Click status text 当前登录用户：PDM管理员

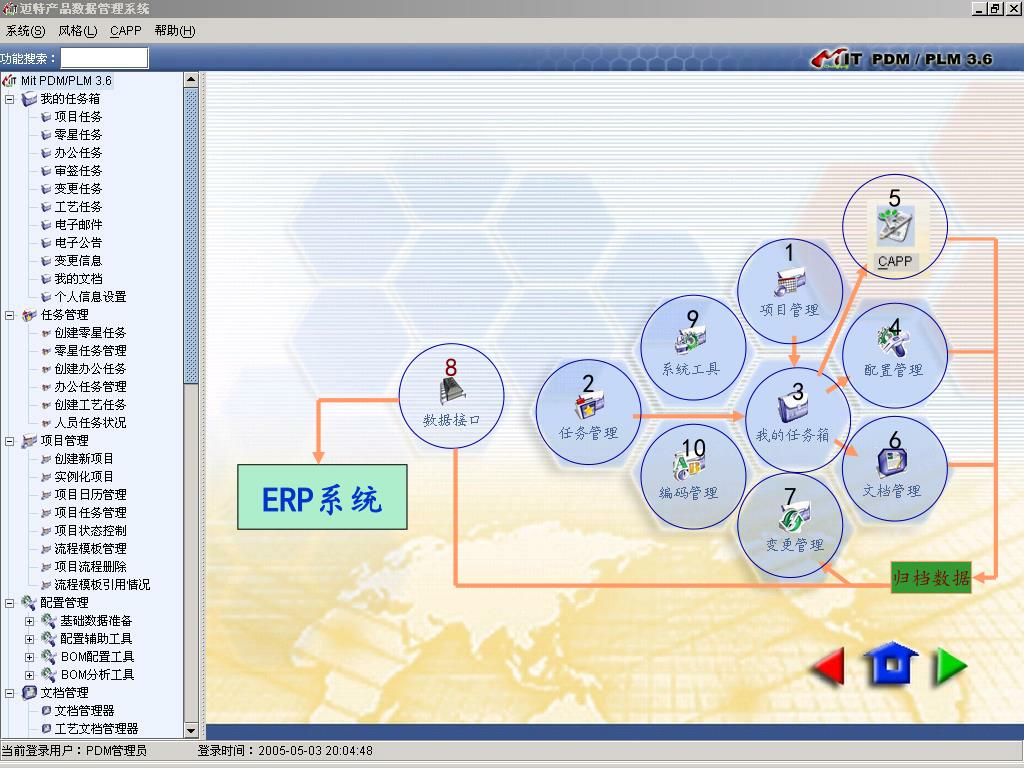(x=74, y=751)
